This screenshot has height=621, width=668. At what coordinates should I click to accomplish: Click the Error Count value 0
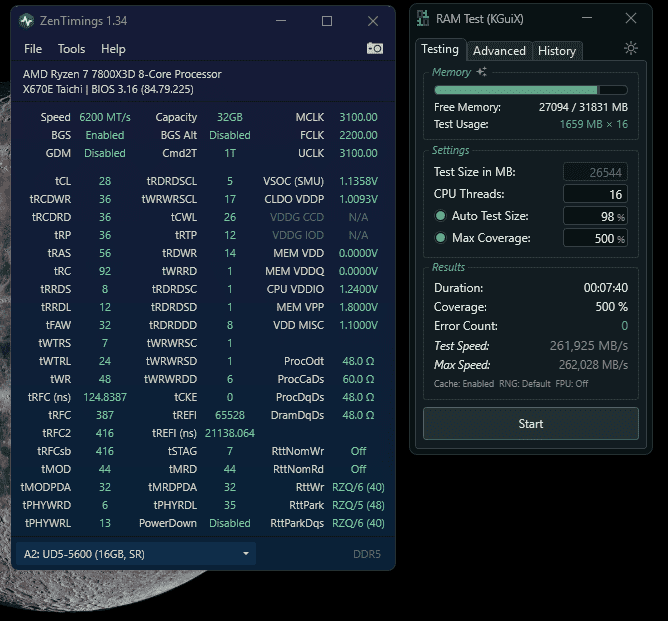tap(624, 326)
